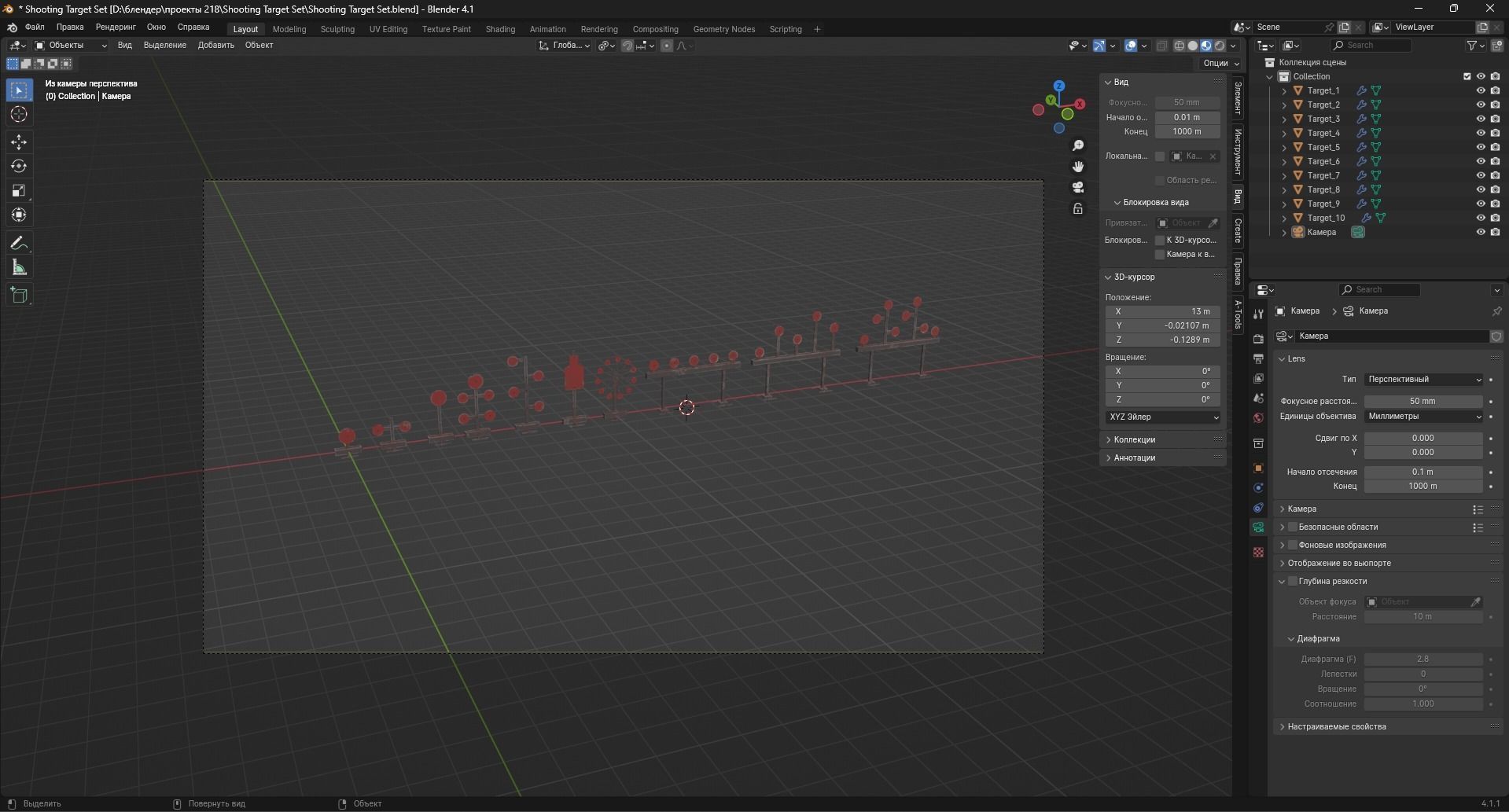Enable the Глубина резкости checkbox

pos(1292,582)
